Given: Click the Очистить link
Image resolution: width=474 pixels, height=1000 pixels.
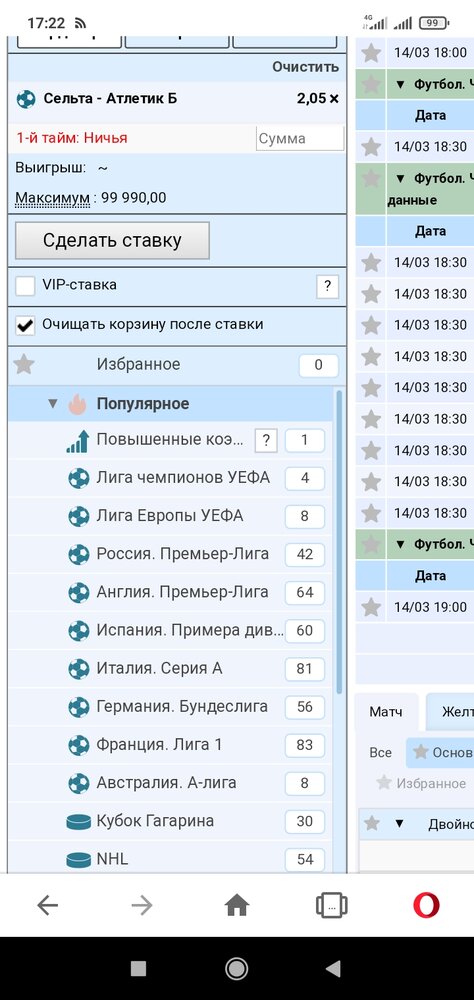Looking at the screenshot, I should point(306,67).
